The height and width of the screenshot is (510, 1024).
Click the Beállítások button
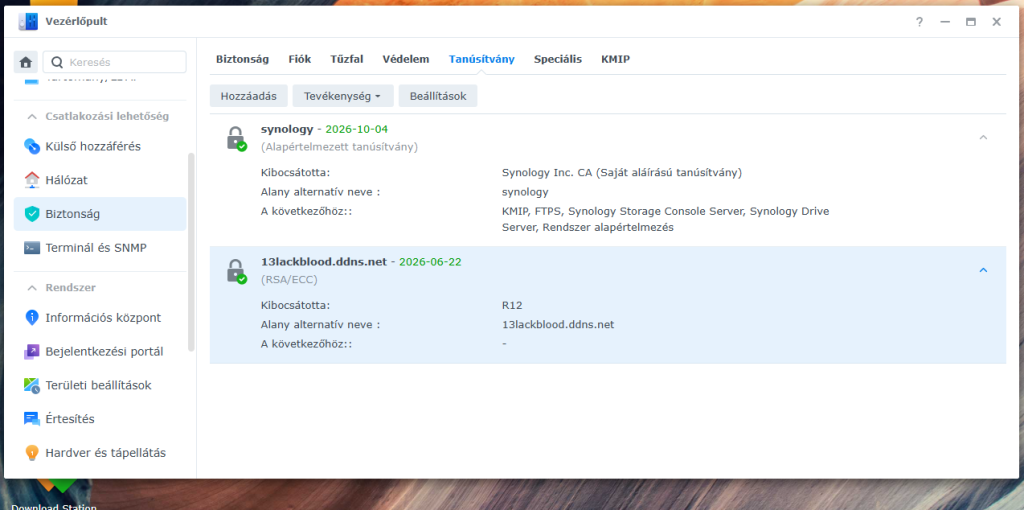pyautogui.click(x=438, y=96)
